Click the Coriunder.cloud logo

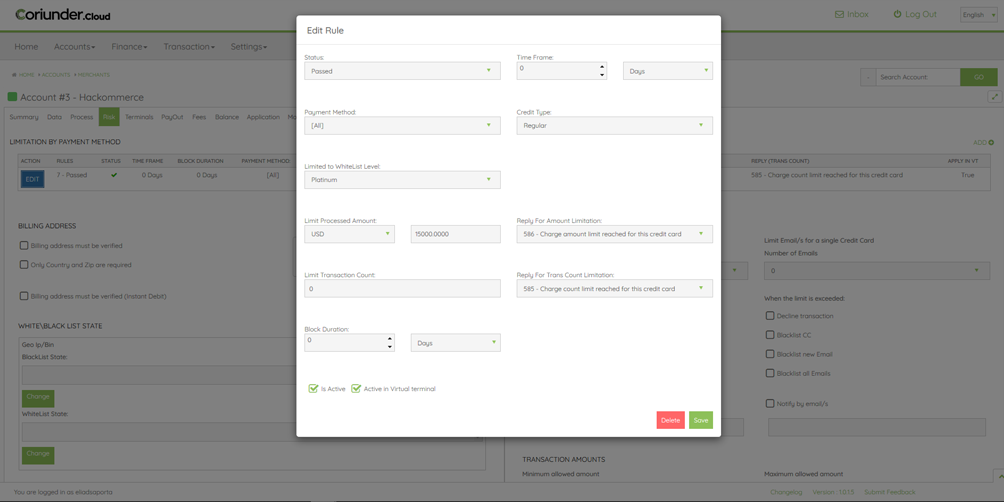63,14
